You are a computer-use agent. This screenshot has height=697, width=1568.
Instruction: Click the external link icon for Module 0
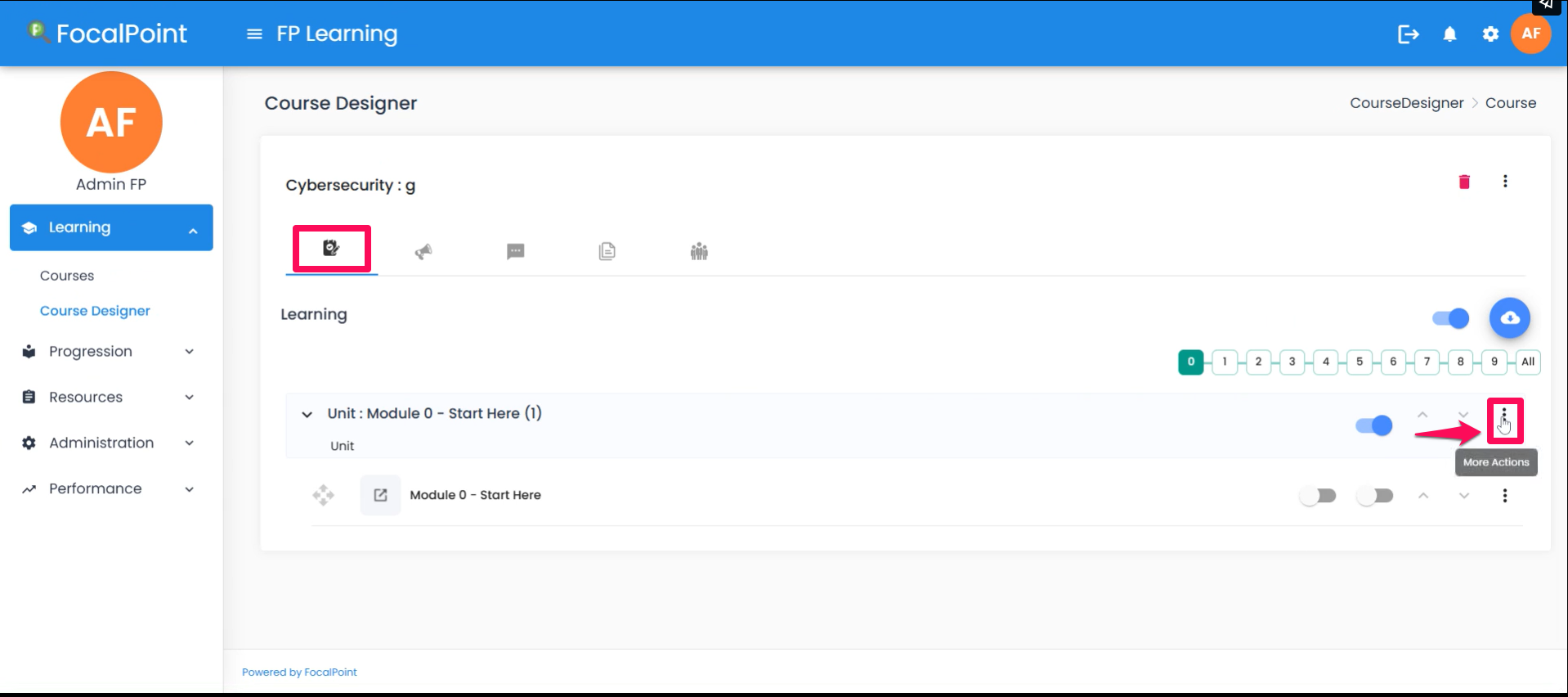point(380,495)
